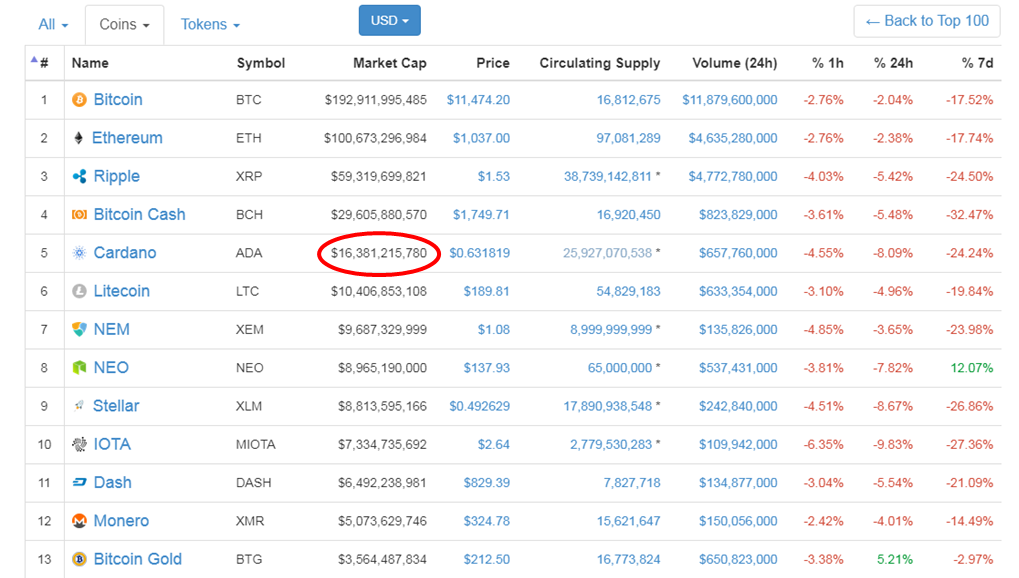
Task: Open the Ethereum name link
Action: click(127, 138)
